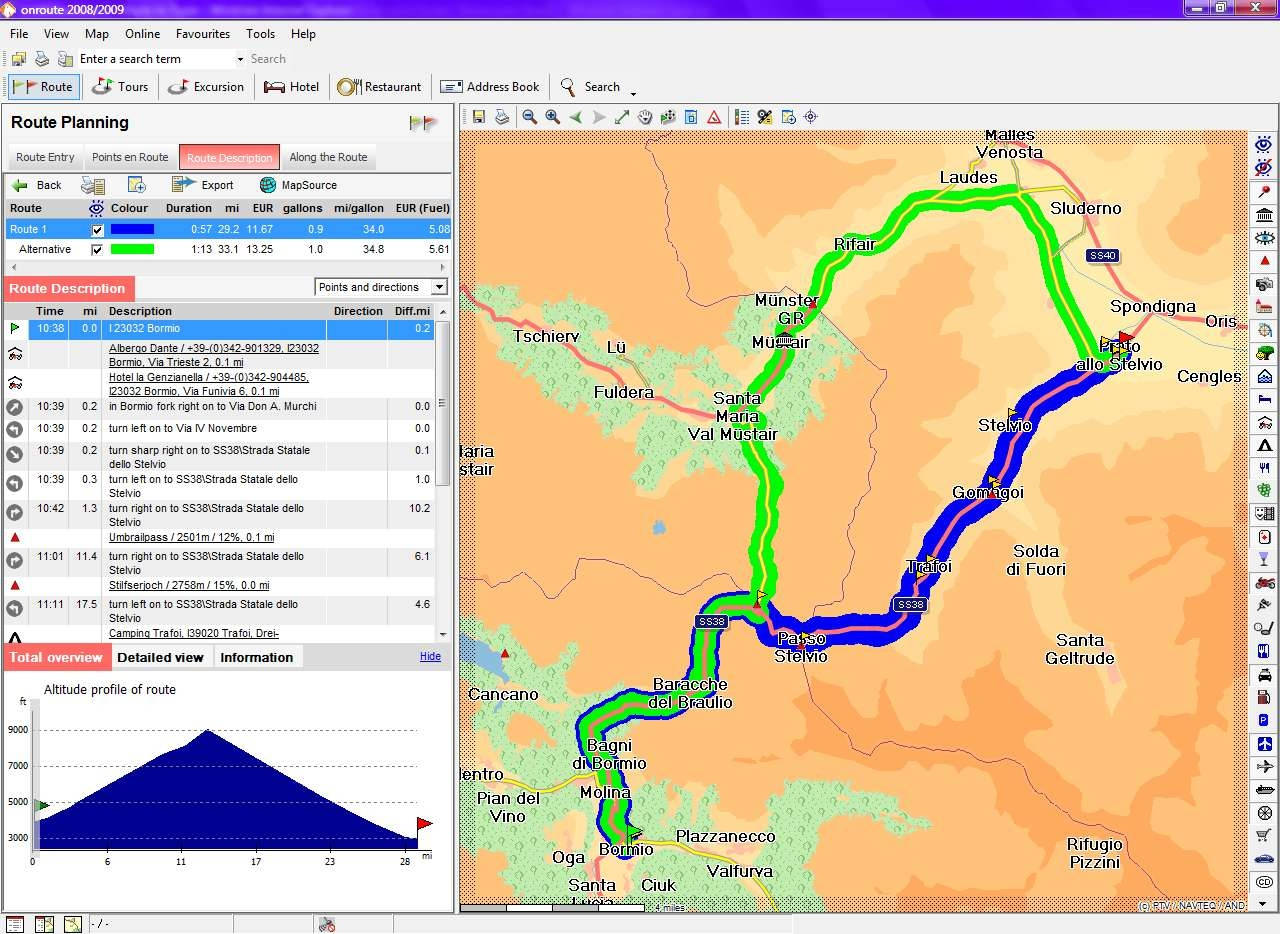Show shopping cart POIs on map
Image resolution: width=1280 pixels, height=934 pixels.
[x=1264, y=836]
